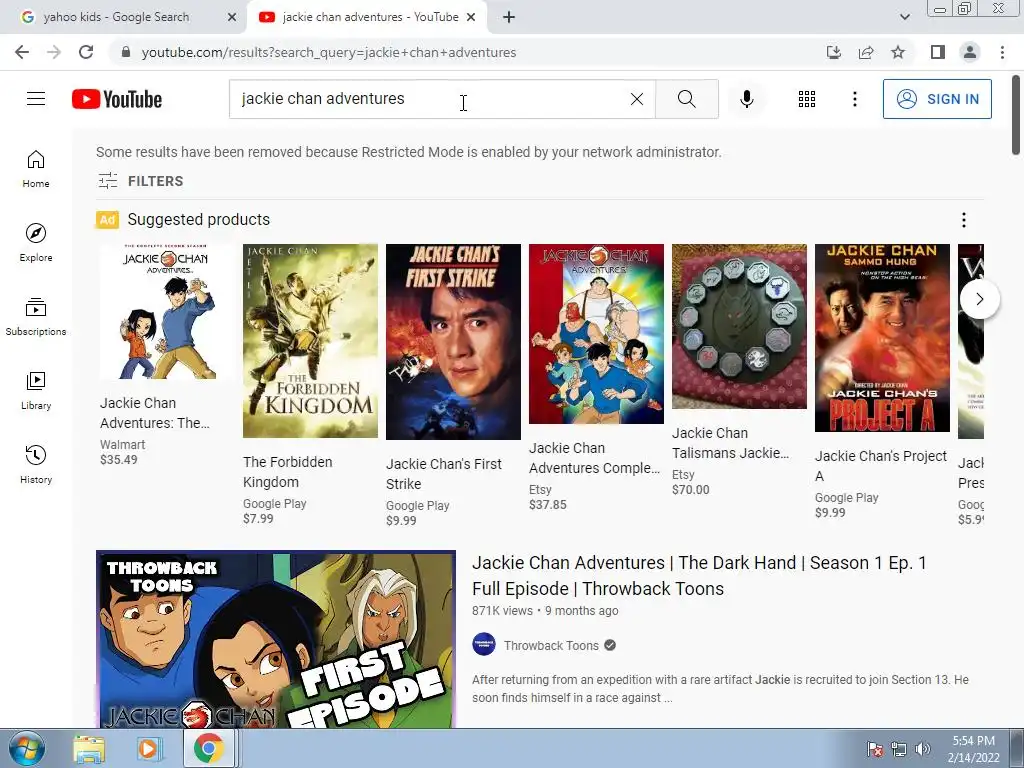Click the $35.49 Walmart price

pyautogui.click(x=119, y=460)
